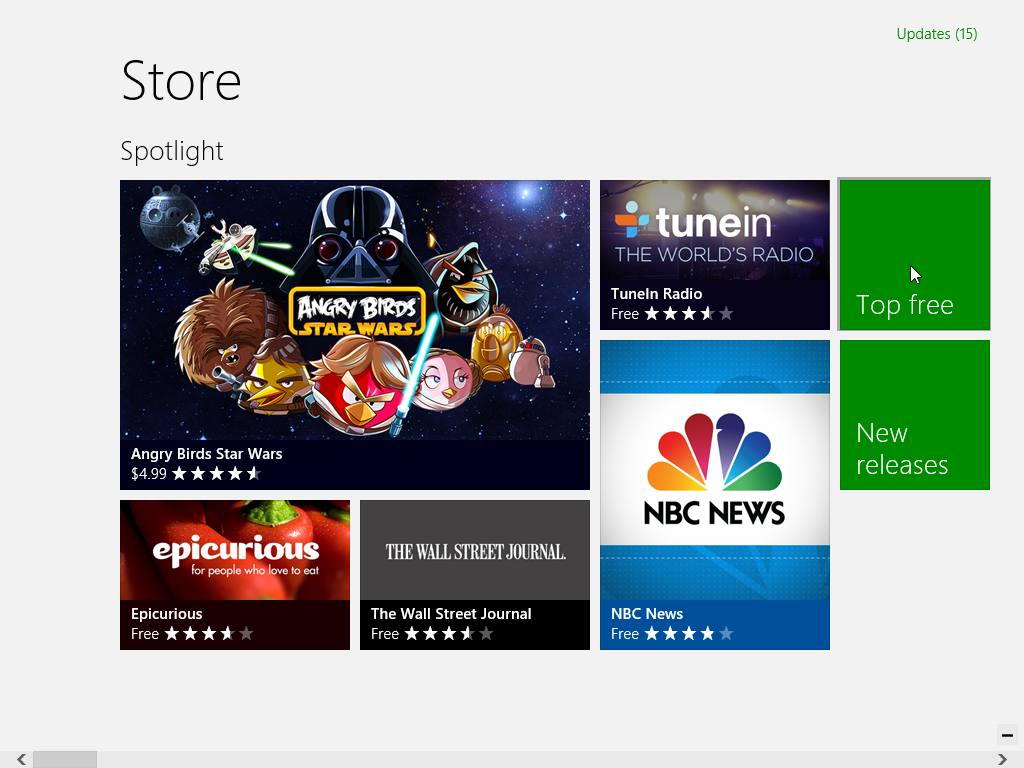
Task: Select the Top free tile
Action: tap(914, 255)
